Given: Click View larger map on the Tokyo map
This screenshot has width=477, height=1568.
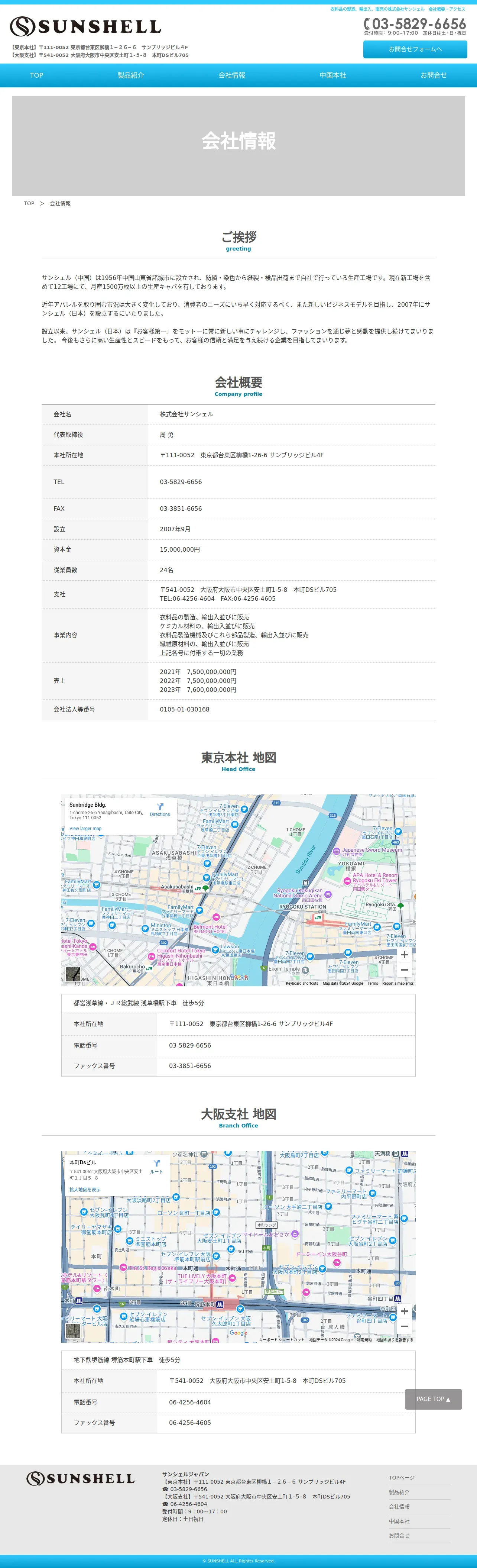Looking at the screenshot, I should [85, 829].
